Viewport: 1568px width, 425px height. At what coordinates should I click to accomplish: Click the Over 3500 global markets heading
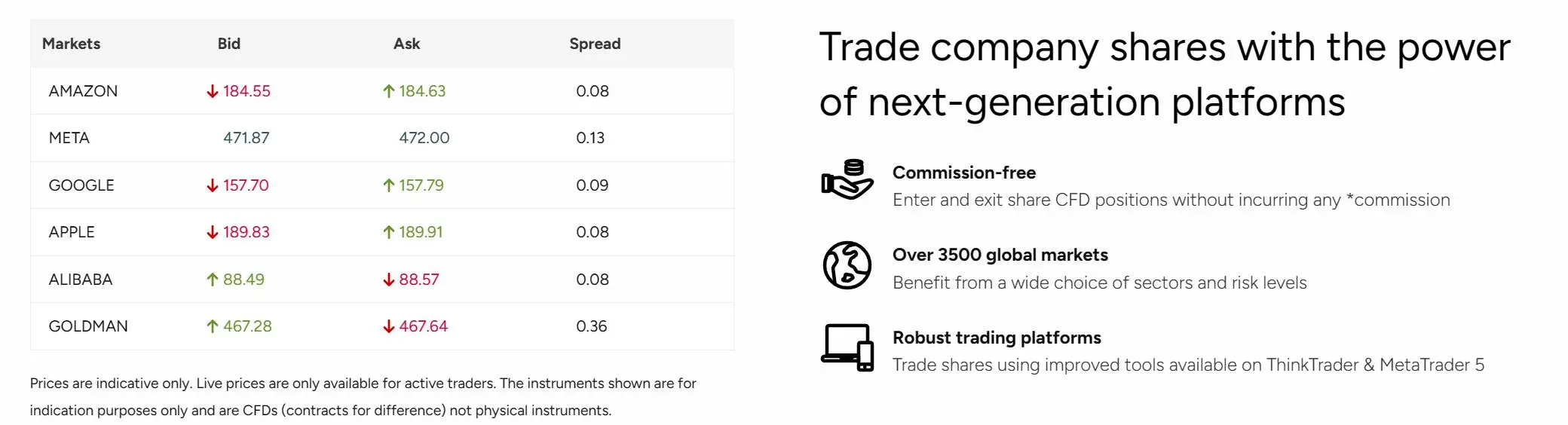(x=1000, y=255)
